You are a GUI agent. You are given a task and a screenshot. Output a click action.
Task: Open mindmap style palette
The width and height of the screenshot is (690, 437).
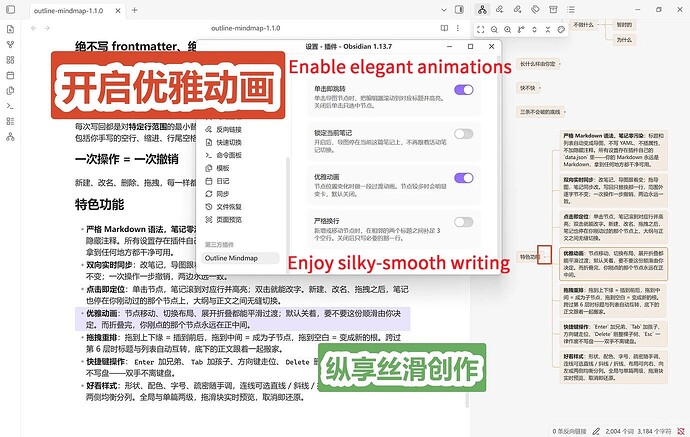(x=561, y=29)
